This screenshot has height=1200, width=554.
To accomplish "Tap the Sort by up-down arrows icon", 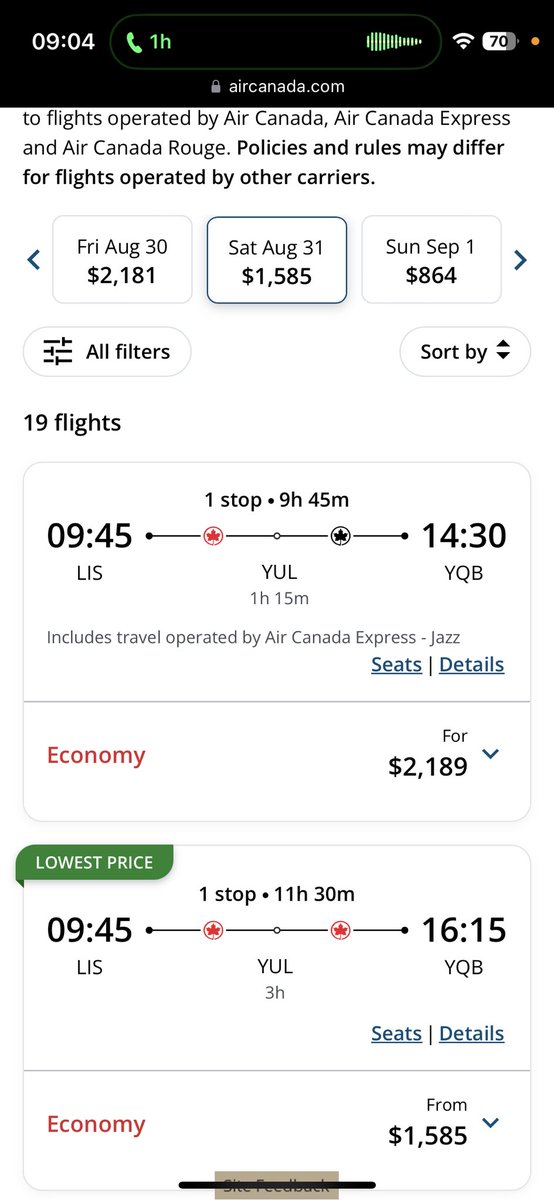I will [x=503, y=351].
